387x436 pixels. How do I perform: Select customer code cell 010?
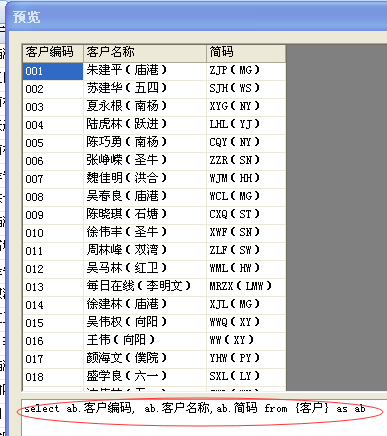pyautogui.click(x=53, y=233)
